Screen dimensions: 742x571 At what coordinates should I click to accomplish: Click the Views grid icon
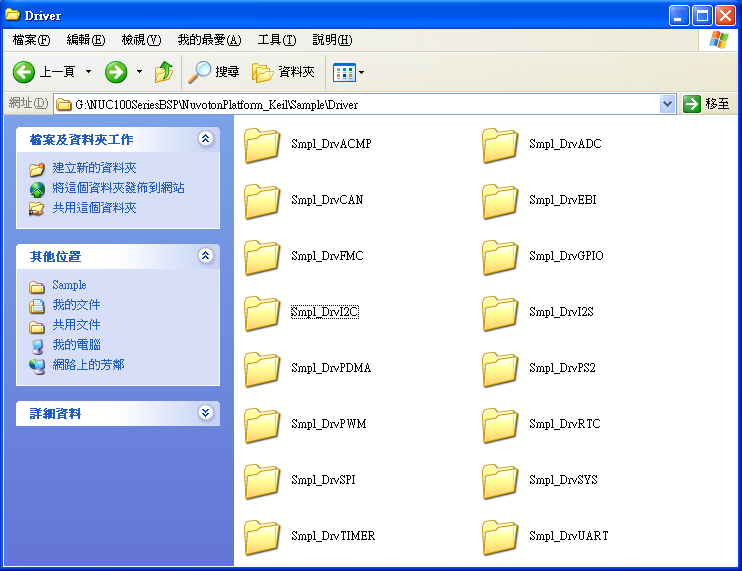click(x=344, y=72)
